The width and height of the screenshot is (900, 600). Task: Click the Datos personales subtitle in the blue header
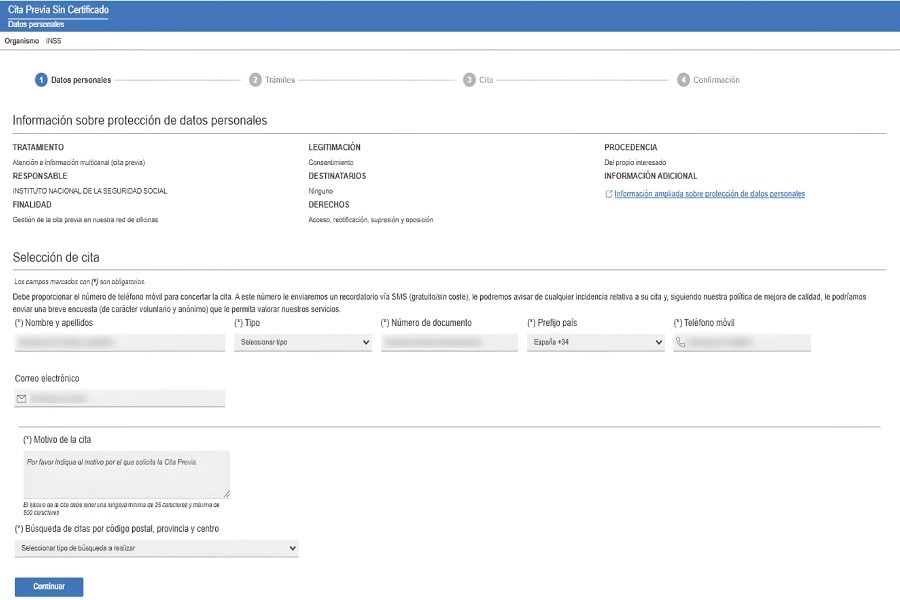36,24
